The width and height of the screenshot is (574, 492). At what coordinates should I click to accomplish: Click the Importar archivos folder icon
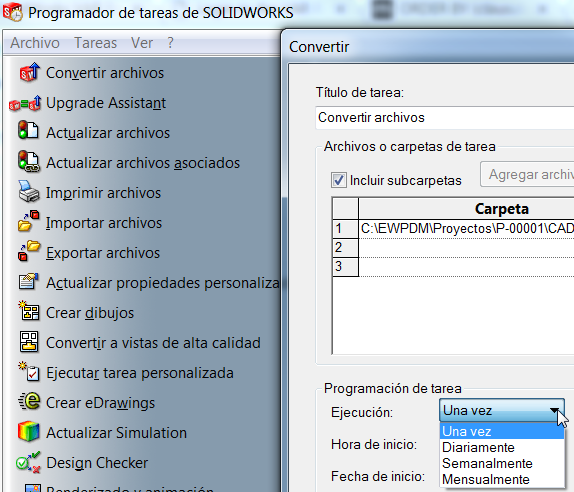click(x=29, y=221)
